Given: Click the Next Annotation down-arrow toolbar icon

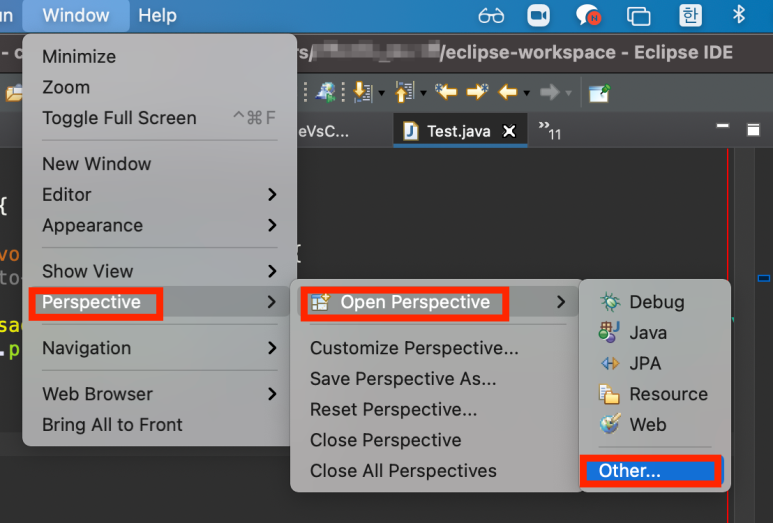Looking at the screenshot, I should pos(363,92).
